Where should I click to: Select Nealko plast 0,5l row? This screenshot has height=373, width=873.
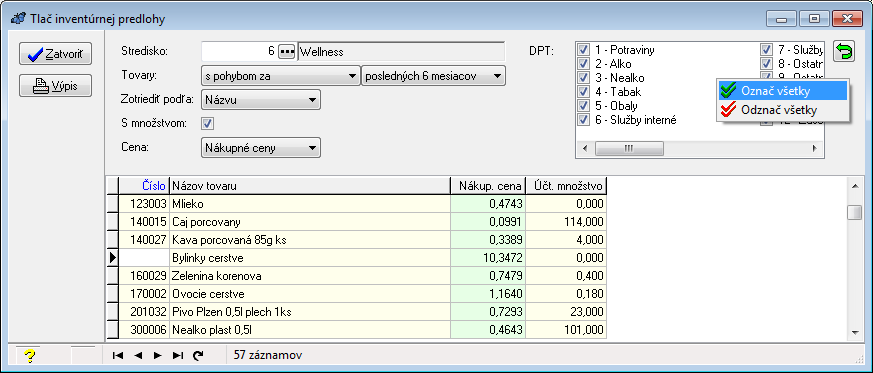tap(356, 330)
